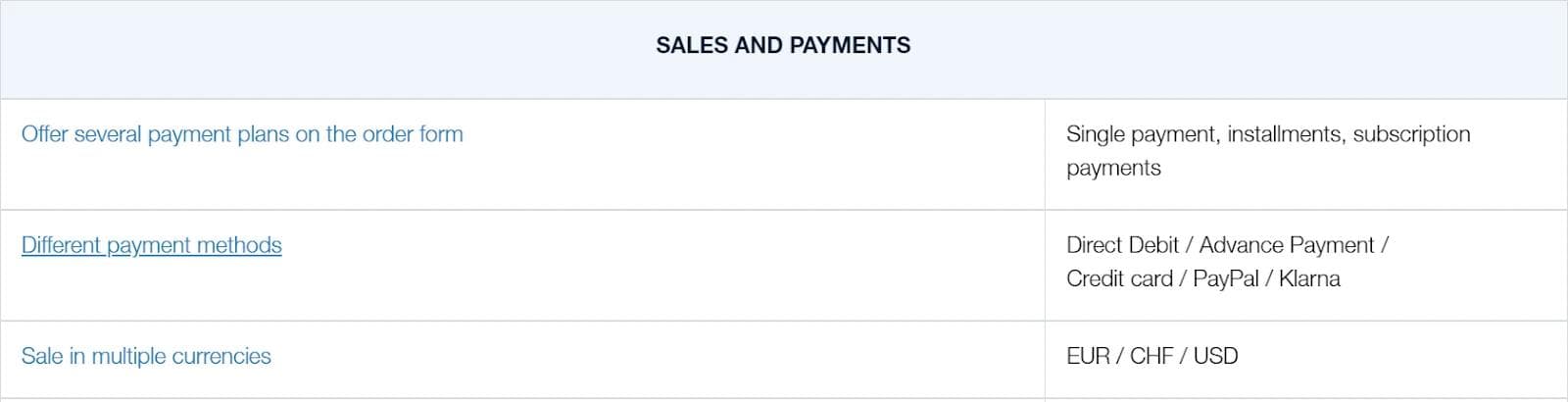Viewport: 1568px width, 402px height.
Task: Click the 'PayPal' text
Action: click(x=1225, y=278)
